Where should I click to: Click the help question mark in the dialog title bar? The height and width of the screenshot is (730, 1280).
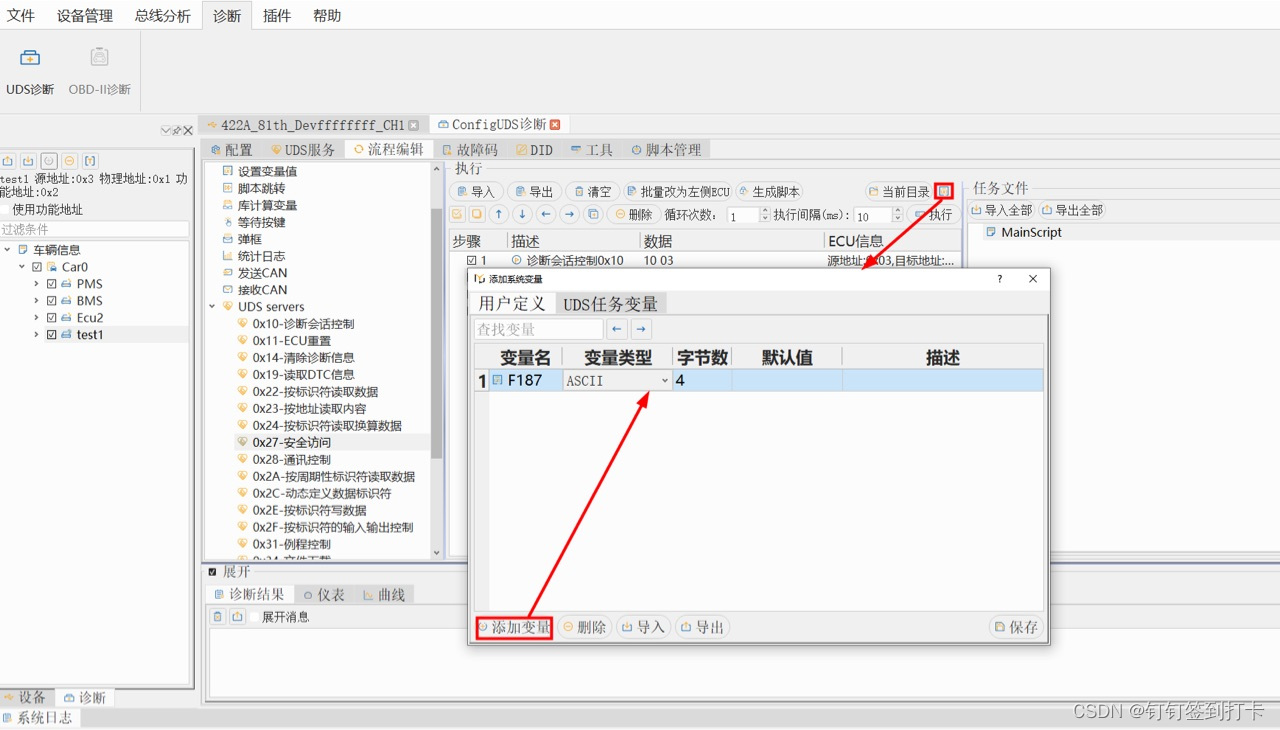point(999,279)
